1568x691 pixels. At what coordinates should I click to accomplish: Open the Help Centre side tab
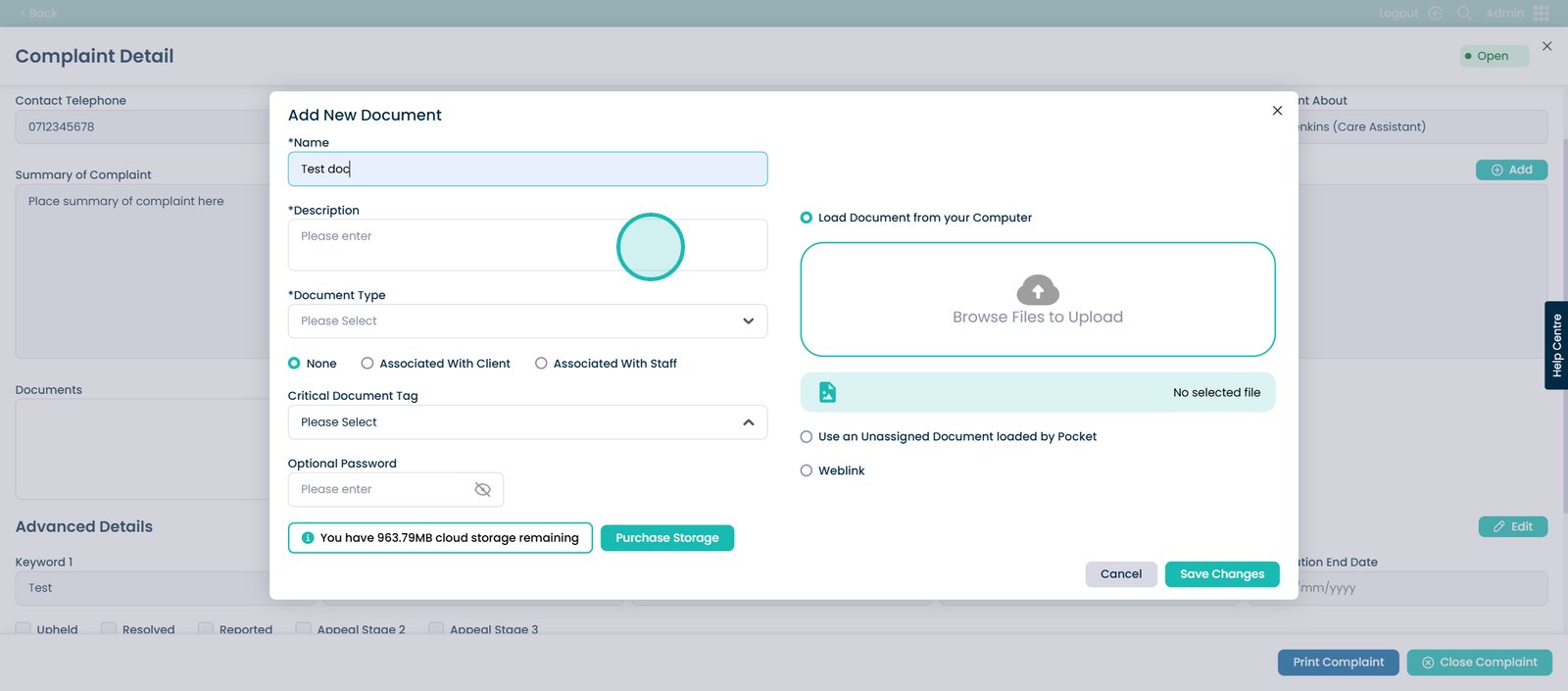1556,345
